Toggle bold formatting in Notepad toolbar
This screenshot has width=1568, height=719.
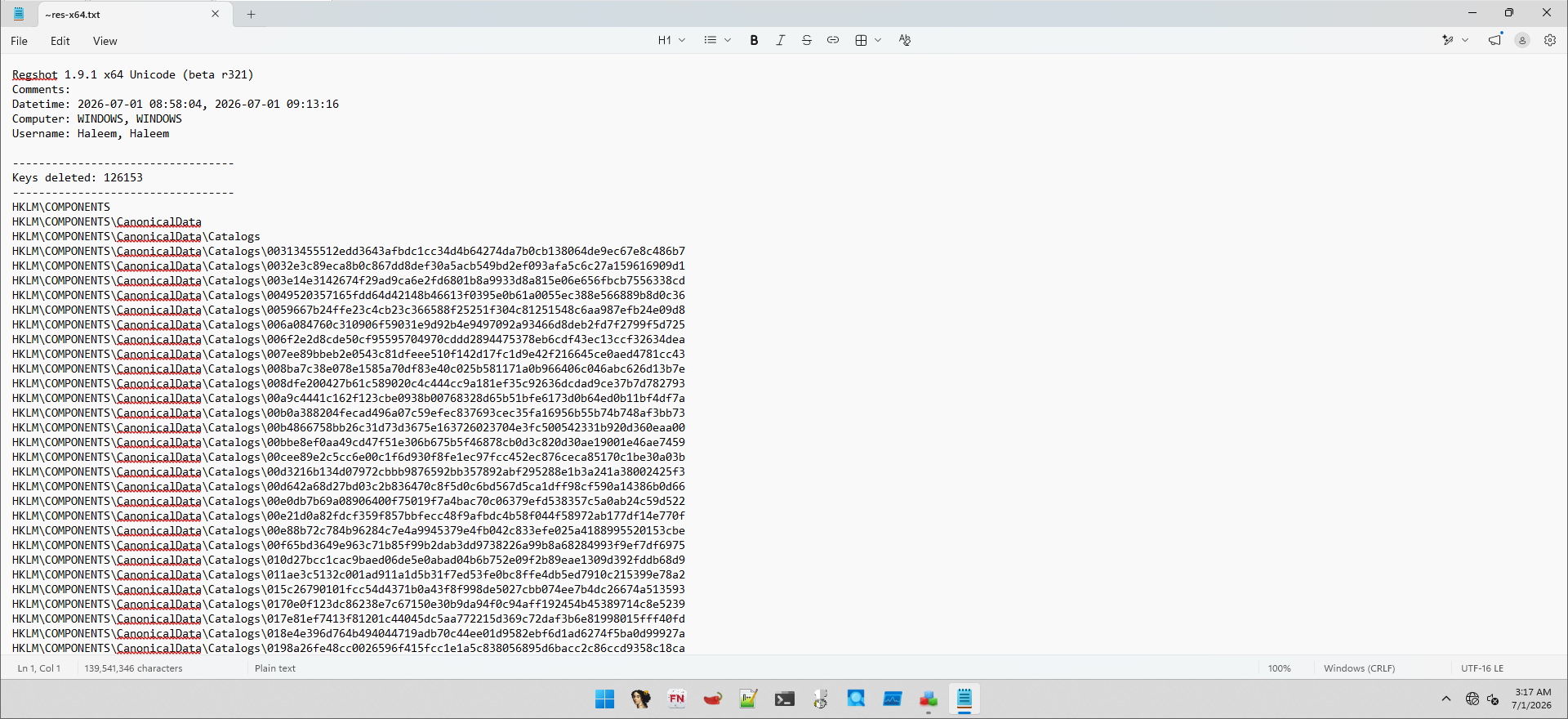point(754,40)
